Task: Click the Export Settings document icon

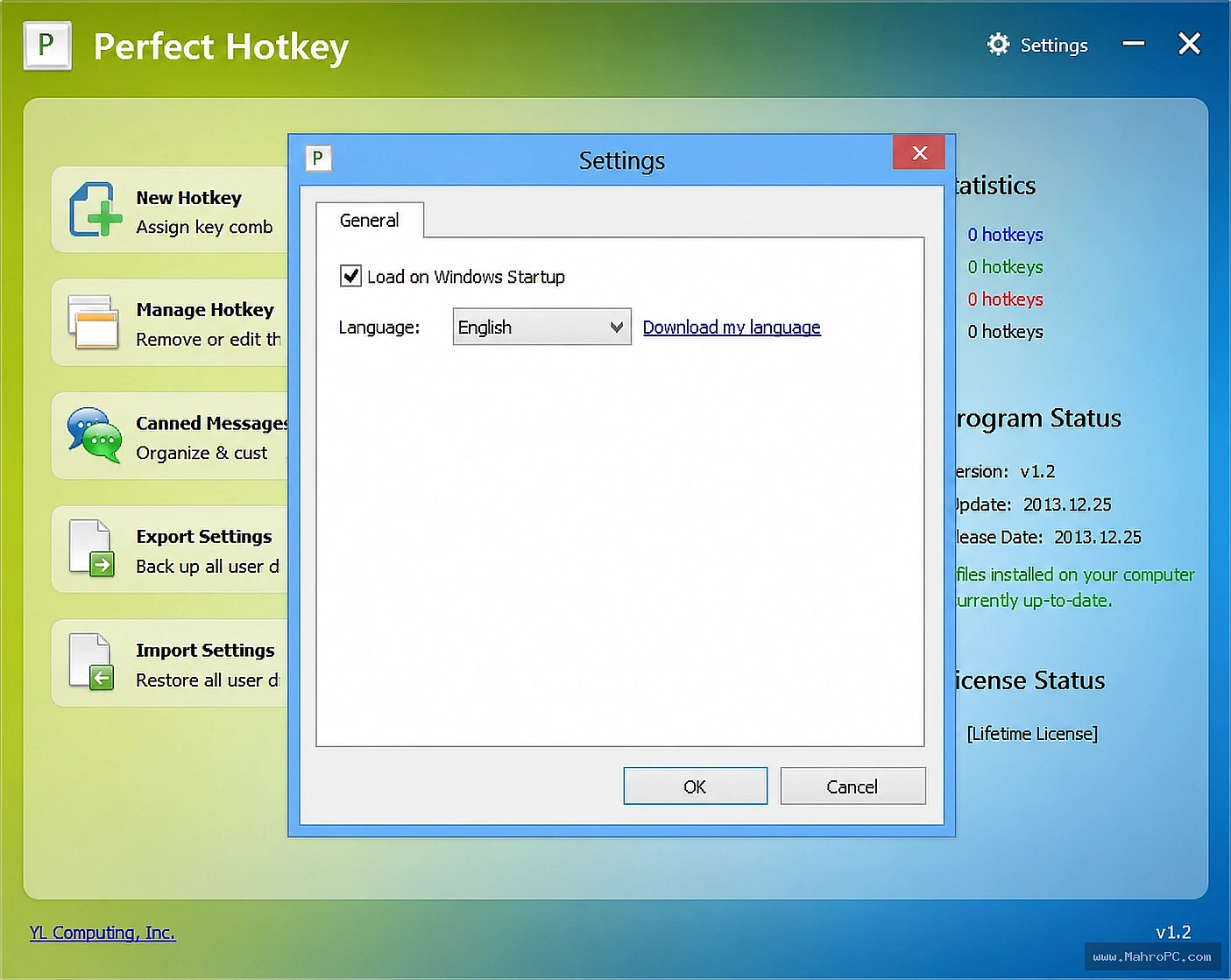Action: (92, 548)
